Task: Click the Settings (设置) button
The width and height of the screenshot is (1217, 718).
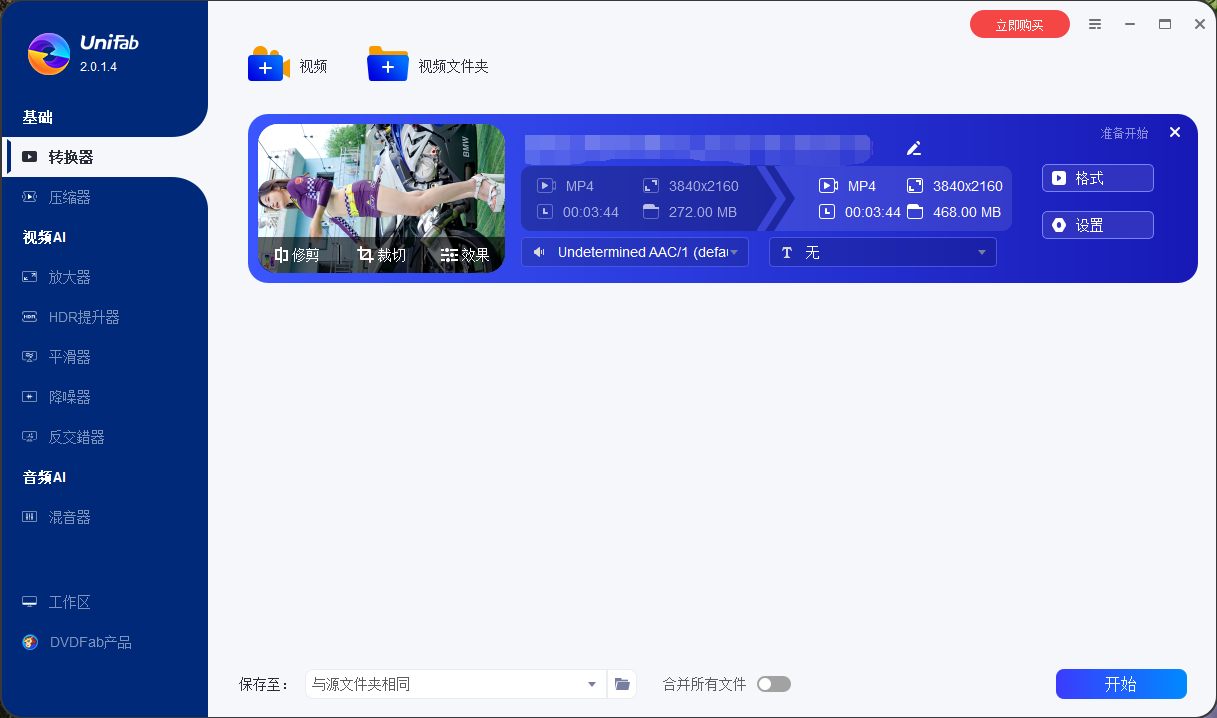Action: (x=1097, y=225)
